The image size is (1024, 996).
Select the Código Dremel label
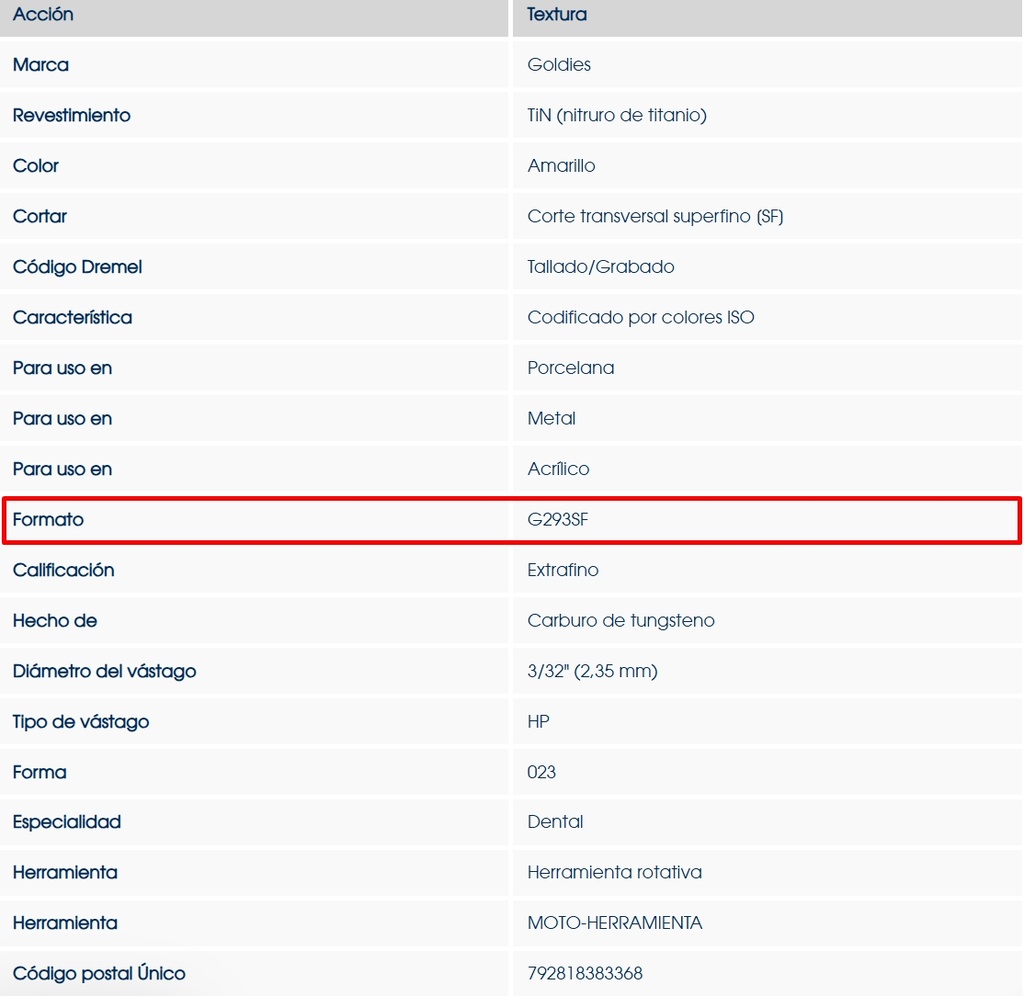(x=77, y=267)
